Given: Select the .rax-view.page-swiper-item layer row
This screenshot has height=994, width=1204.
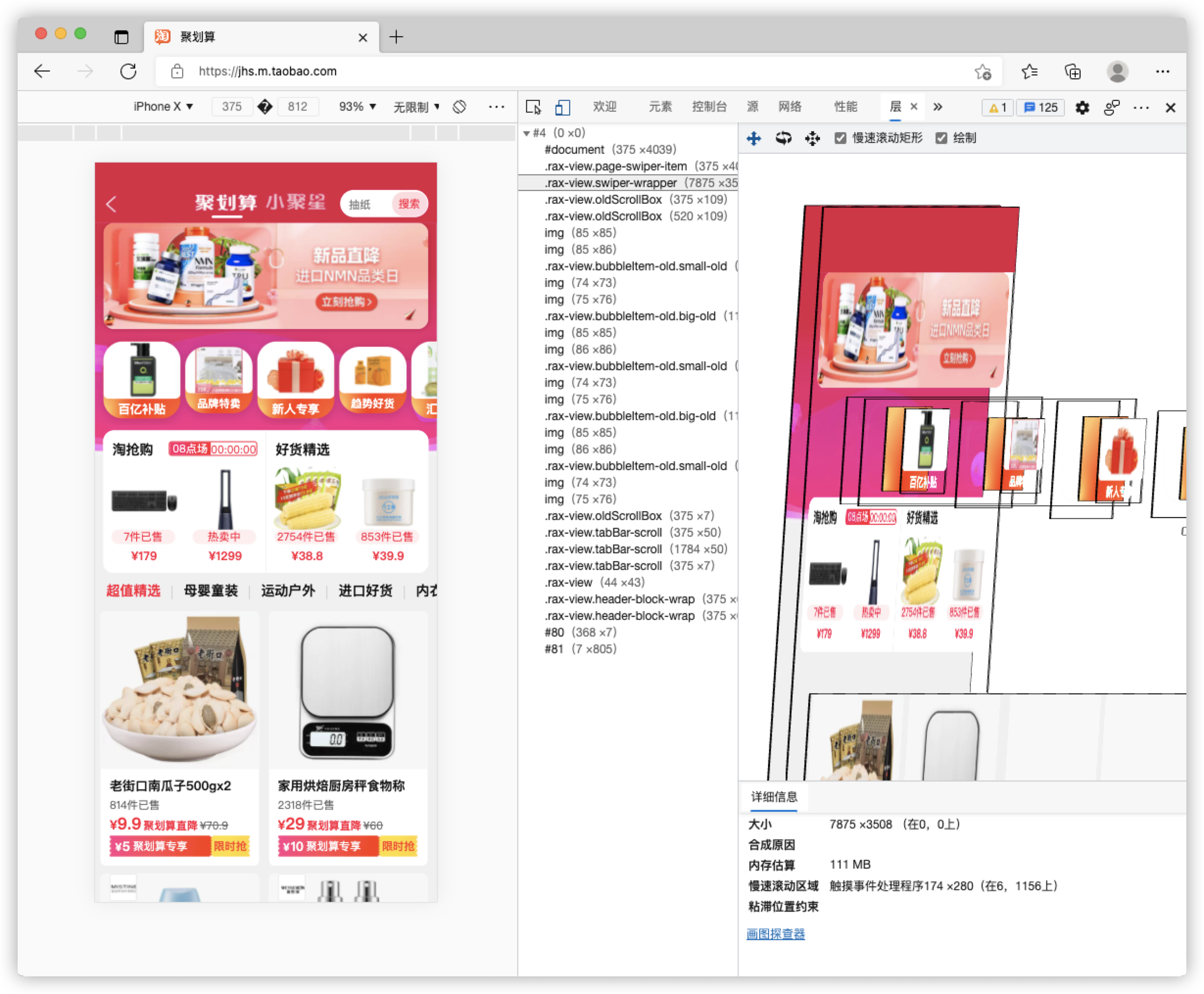Looking at the screenshot, I should (628, 166).
